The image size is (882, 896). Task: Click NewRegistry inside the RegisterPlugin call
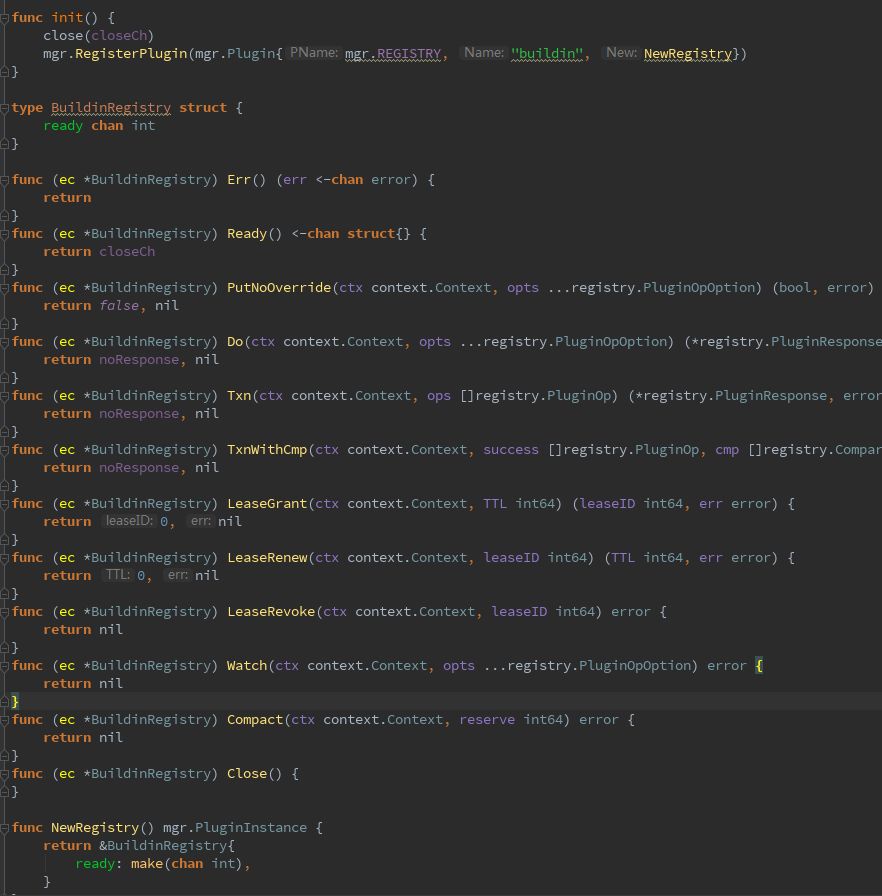click(688, 54)
